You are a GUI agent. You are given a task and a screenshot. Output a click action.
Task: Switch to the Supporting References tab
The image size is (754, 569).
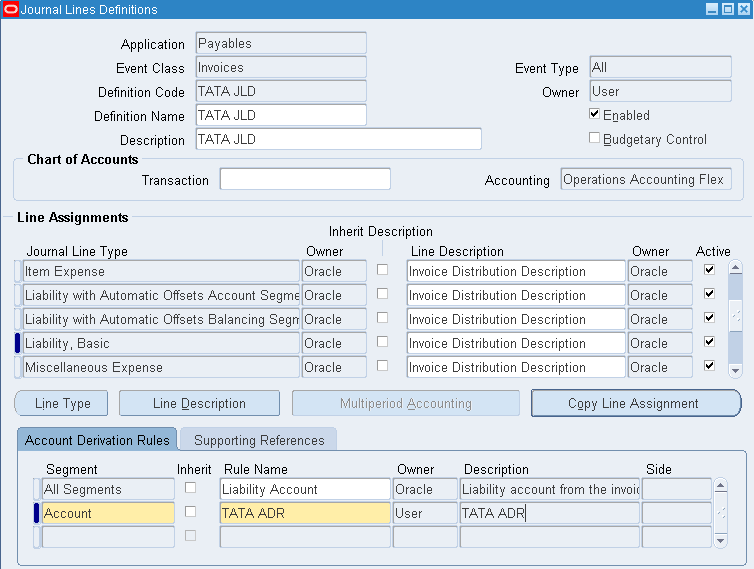[259, 440]
